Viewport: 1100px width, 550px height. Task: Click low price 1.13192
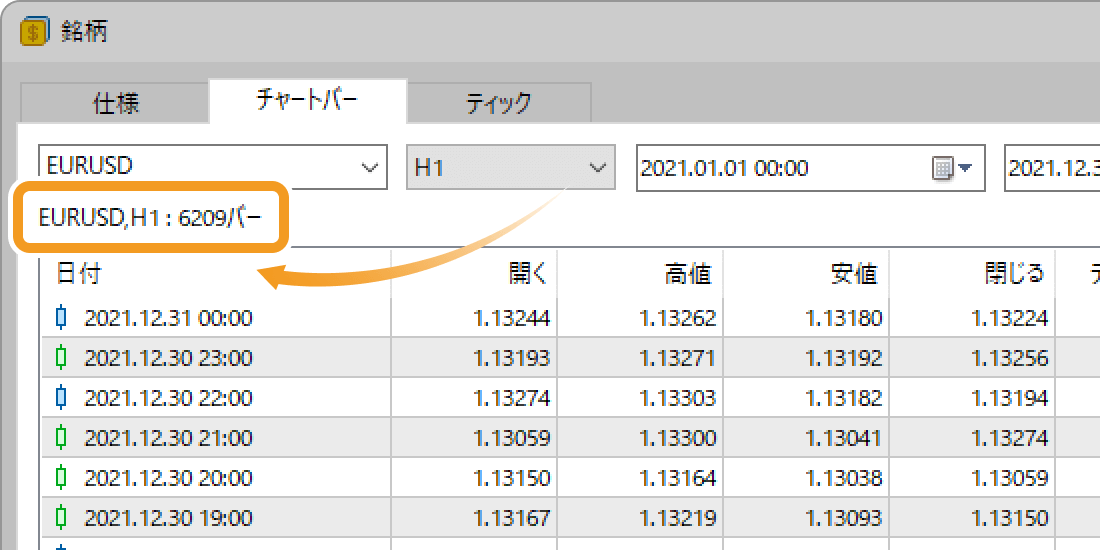pos(844,359)
